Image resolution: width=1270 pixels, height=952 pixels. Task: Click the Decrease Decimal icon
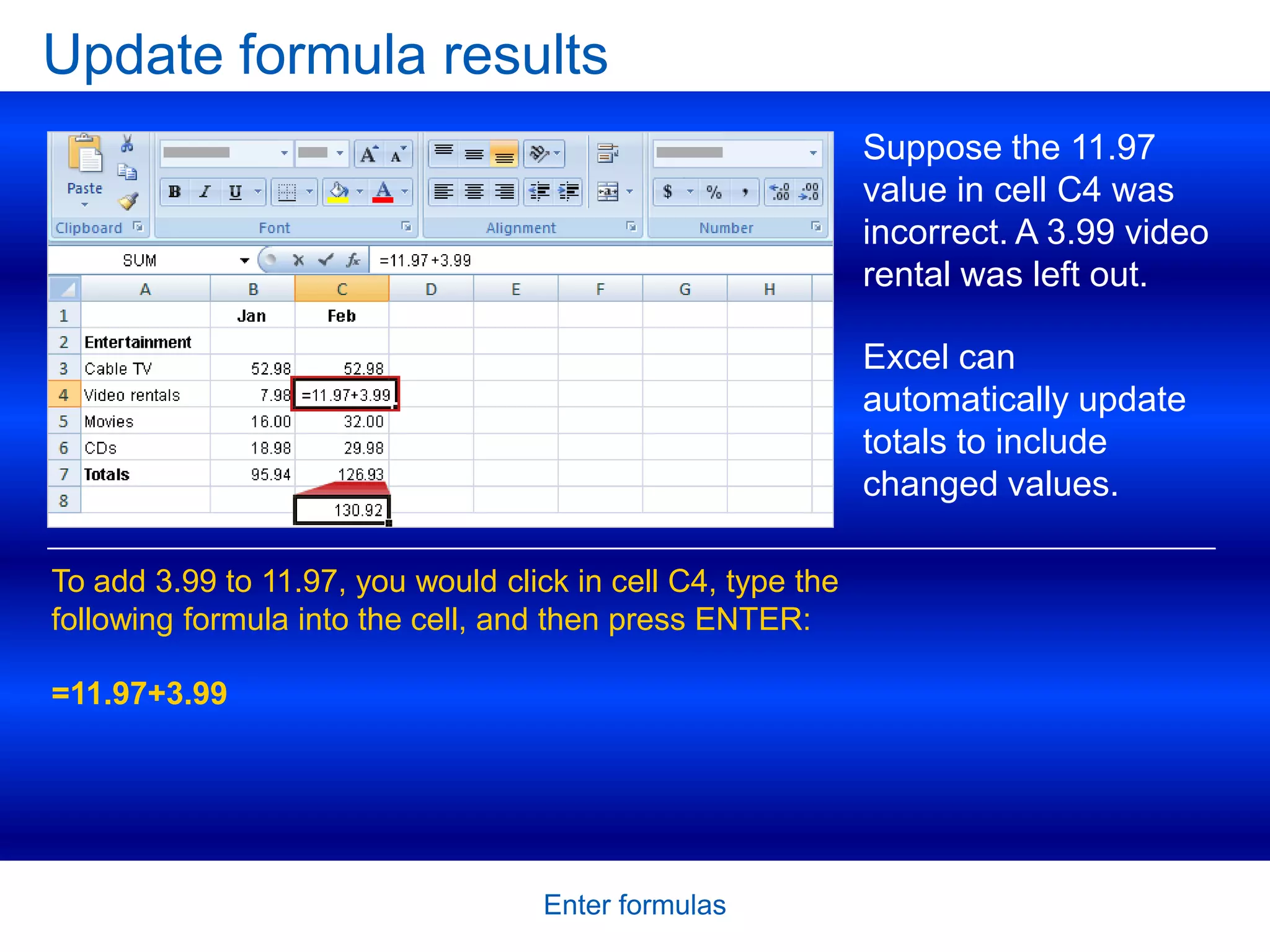click(809, 192)
